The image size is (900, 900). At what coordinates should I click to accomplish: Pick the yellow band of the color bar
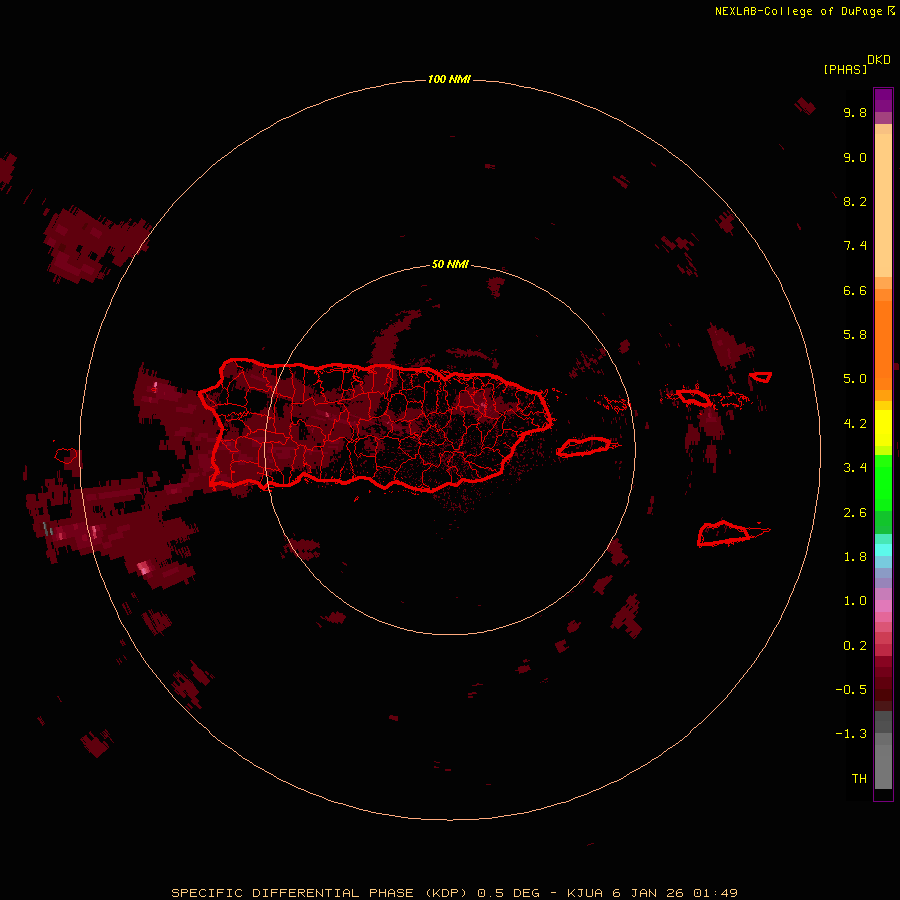[x=883, y=428]
